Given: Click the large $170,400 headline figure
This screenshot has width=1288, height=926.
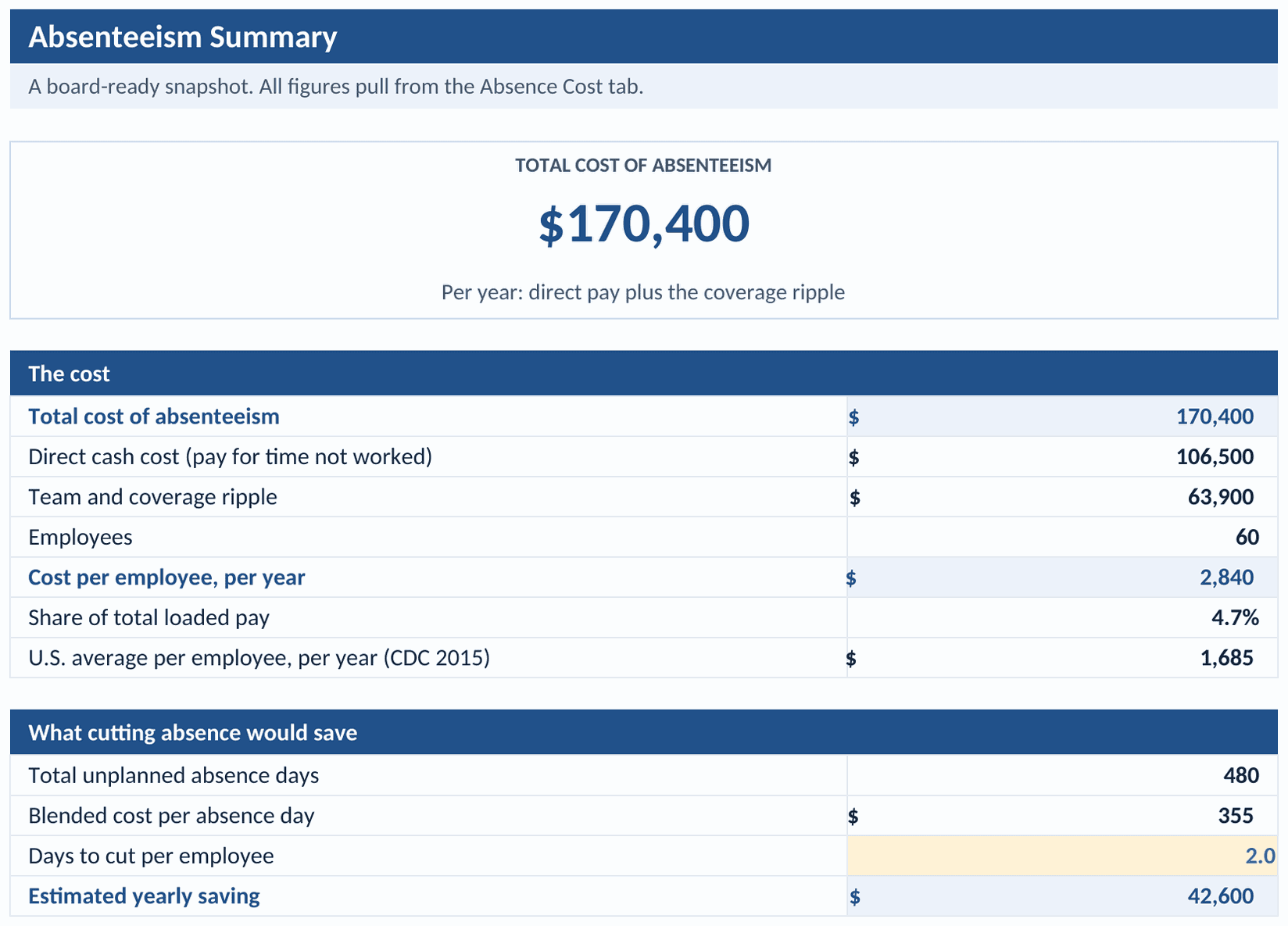Looking at the screenshot, I should click(643, 224).
